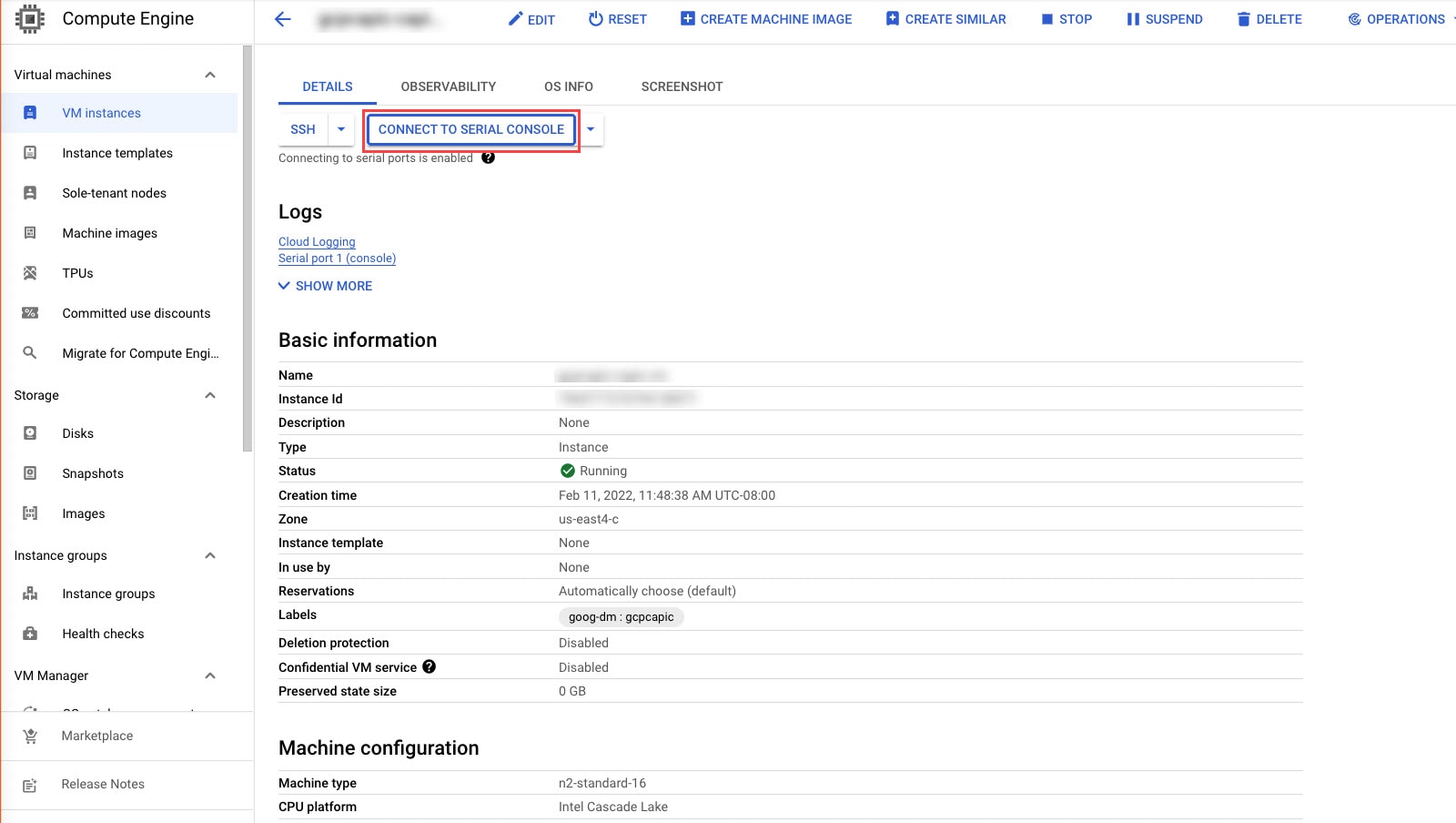Open the Compute Engine logo icon

[x=31, y=18]
